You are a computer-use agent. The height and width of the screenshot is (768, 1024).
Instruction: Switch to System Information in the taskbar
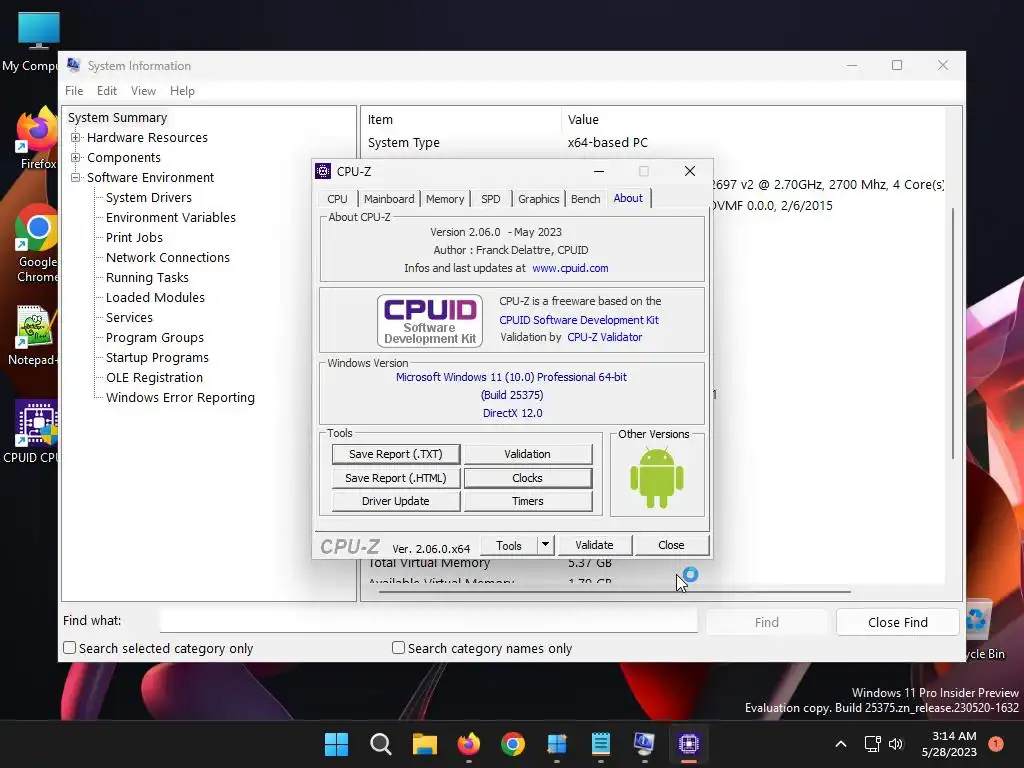point(645,744)
